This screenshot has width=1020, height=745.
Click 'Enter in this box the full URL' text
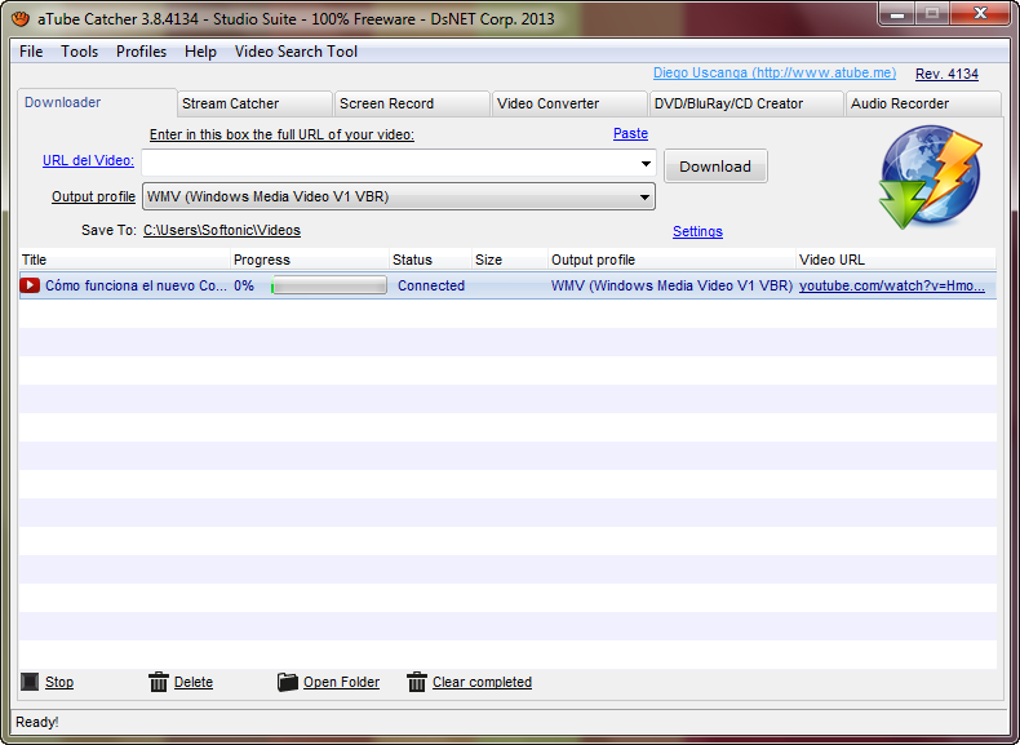coord(282,135)
